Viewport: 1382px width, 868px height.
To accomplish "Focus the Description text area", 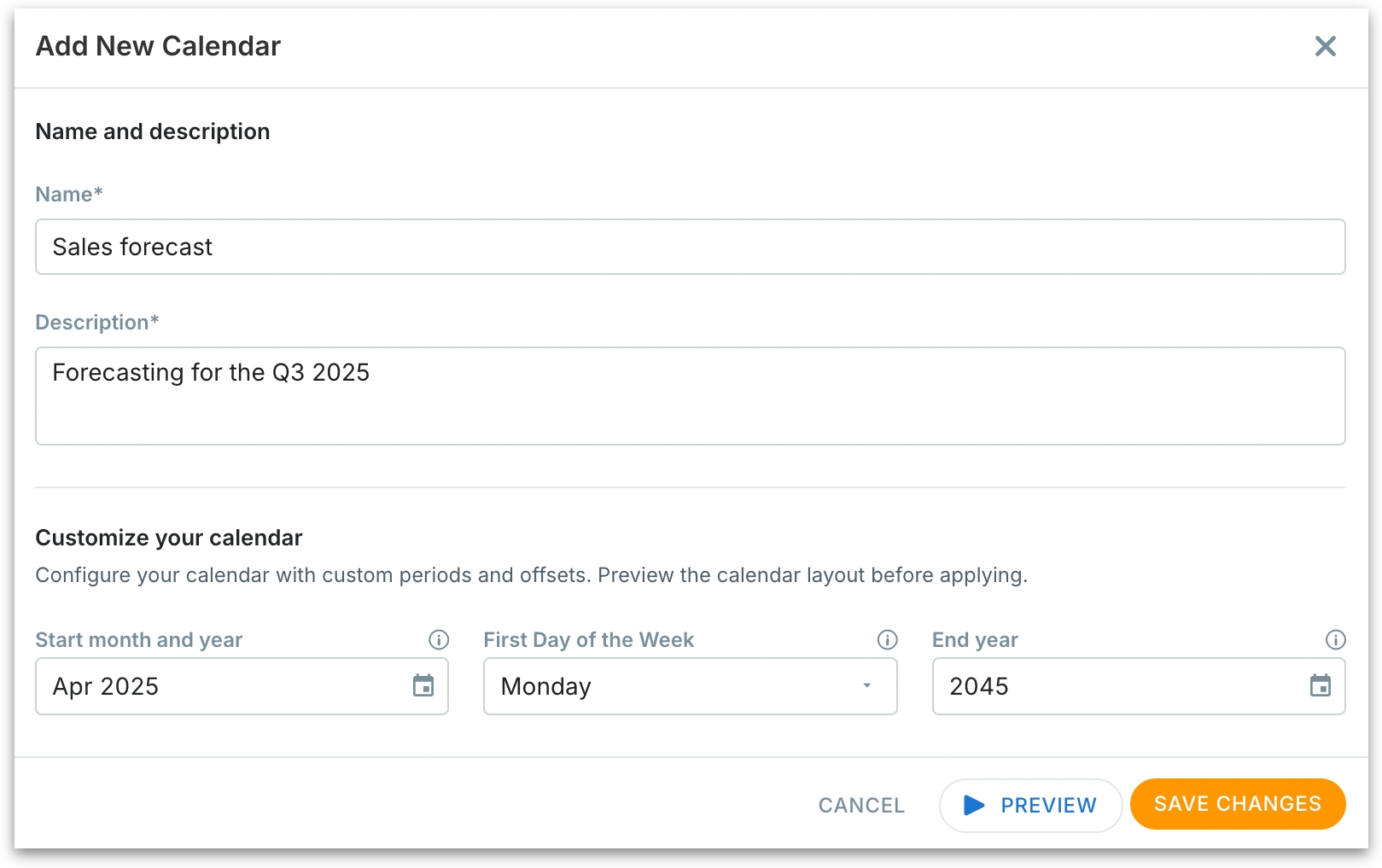I will click(x=690, y=395).
